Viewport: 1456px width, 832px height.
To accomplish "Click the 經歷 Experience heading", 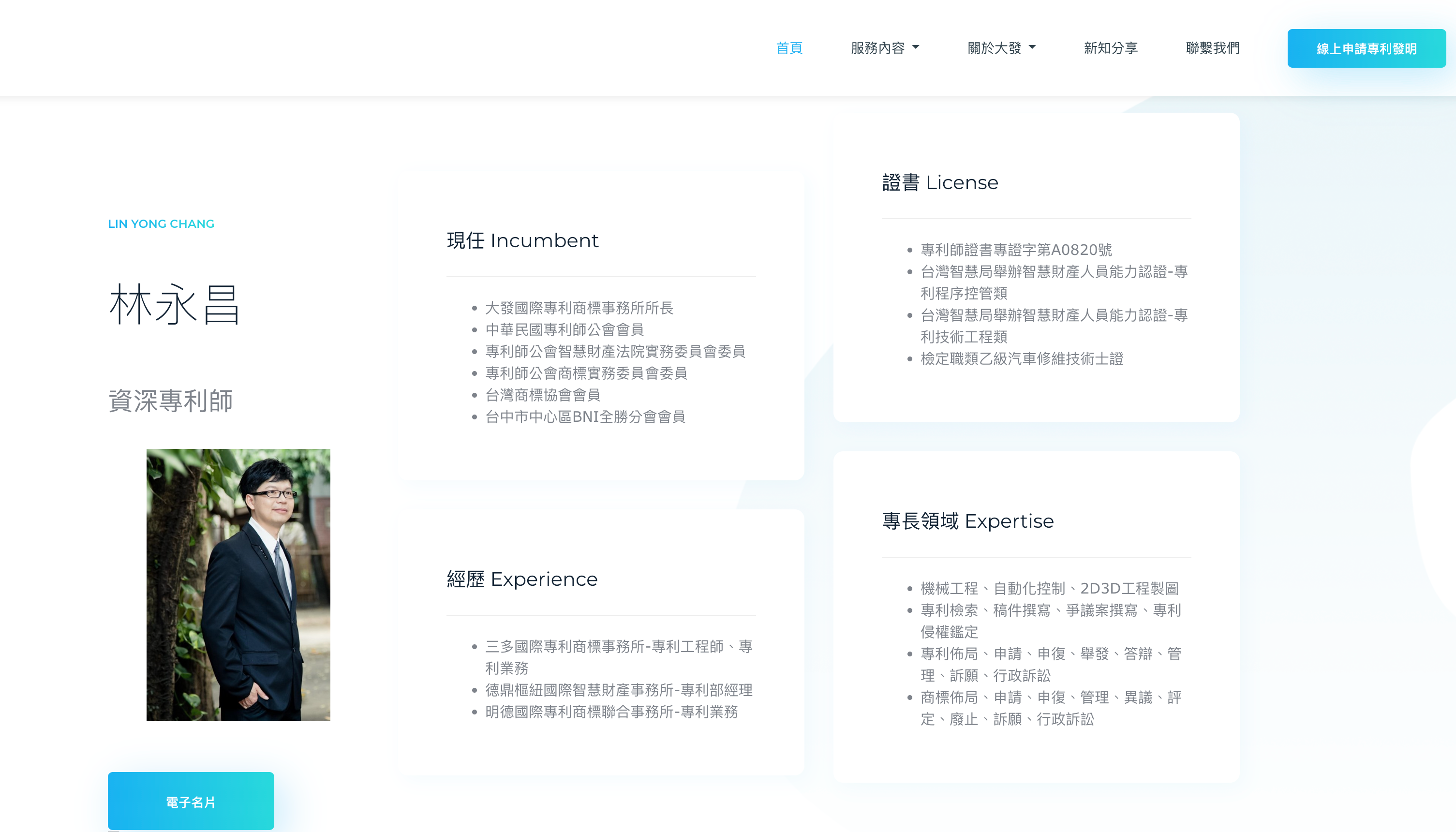I will click(522, 579).
